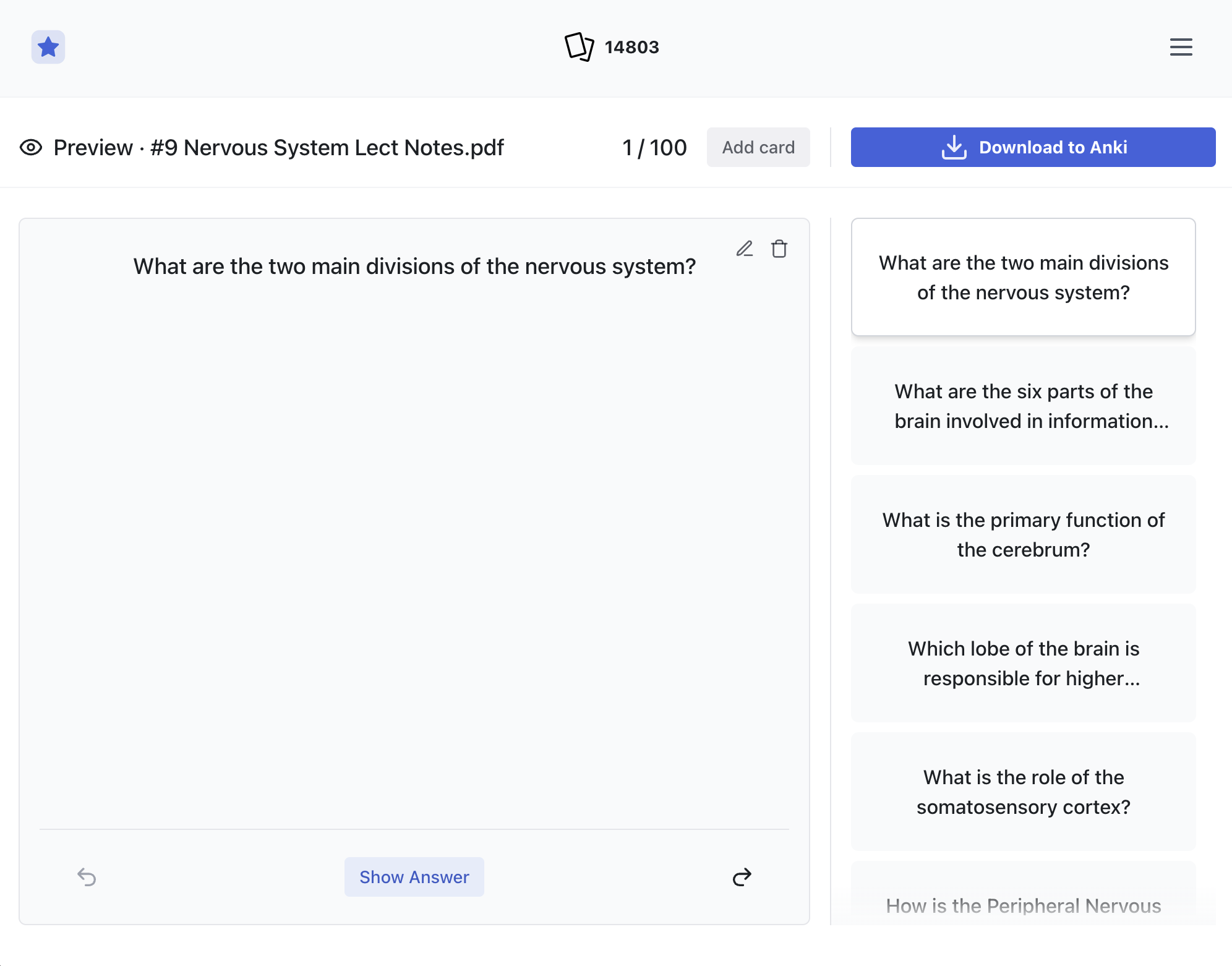The width and height of the screenshot is (1232, 966).
Task: Click the download icon inside the Anki button
Action: point(953,147)
